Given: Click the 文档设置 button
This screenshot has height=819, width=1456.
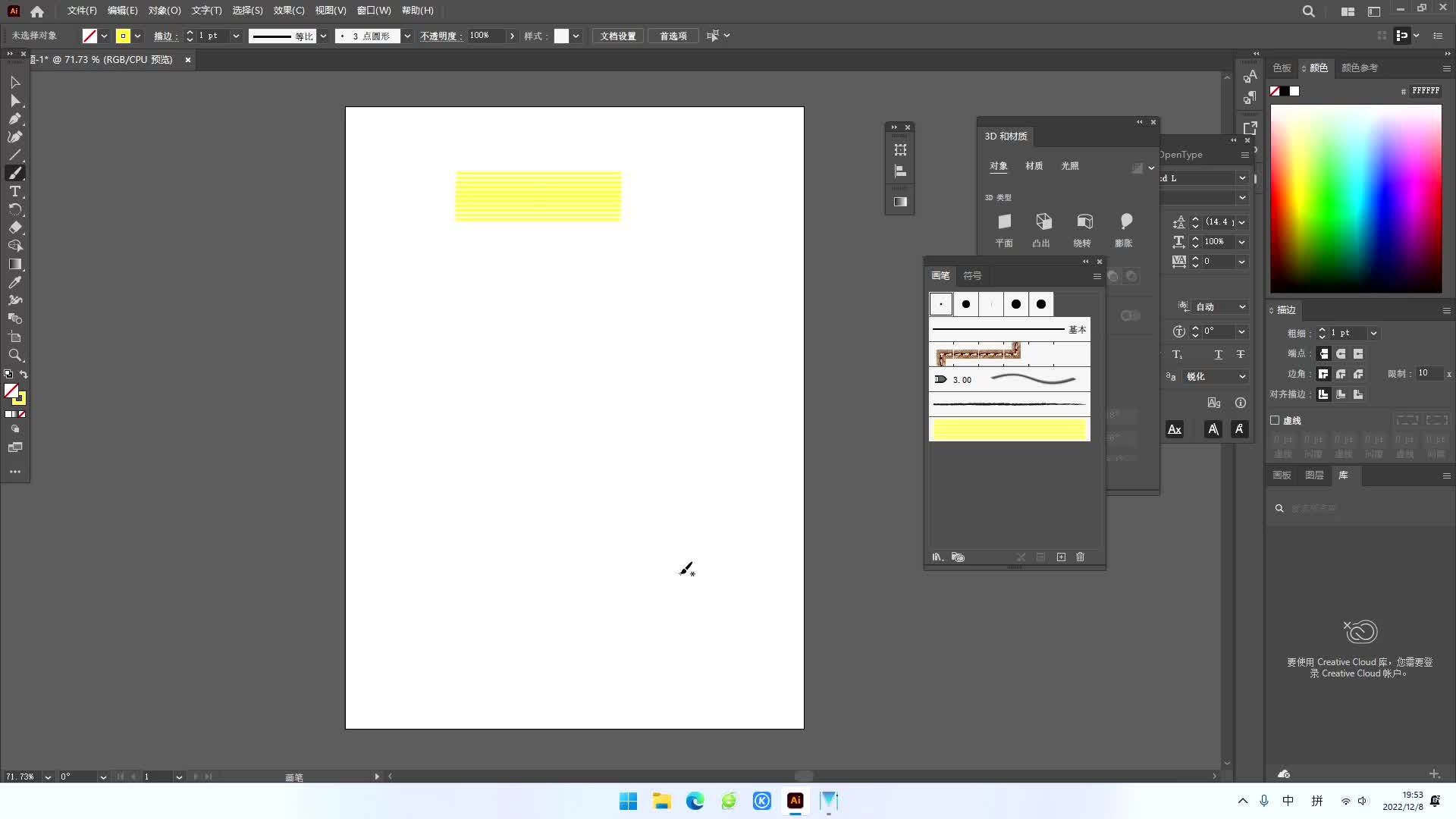Looking at the screenshot, I should [617, 36].
